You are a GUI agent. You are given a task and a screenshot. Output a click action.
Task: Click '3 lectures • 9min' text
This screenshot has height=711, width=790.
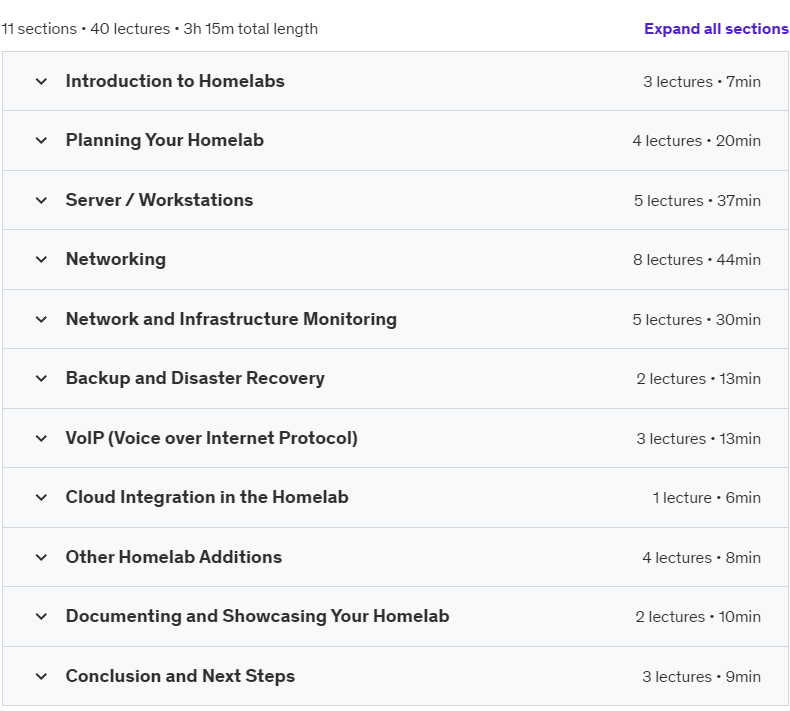[701, 676]
